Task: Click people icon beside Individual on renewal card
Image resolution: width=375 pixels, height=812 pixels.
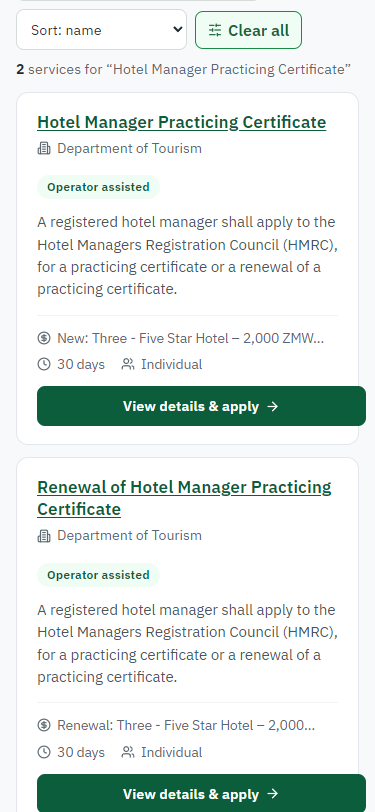Action: point(127,752)
